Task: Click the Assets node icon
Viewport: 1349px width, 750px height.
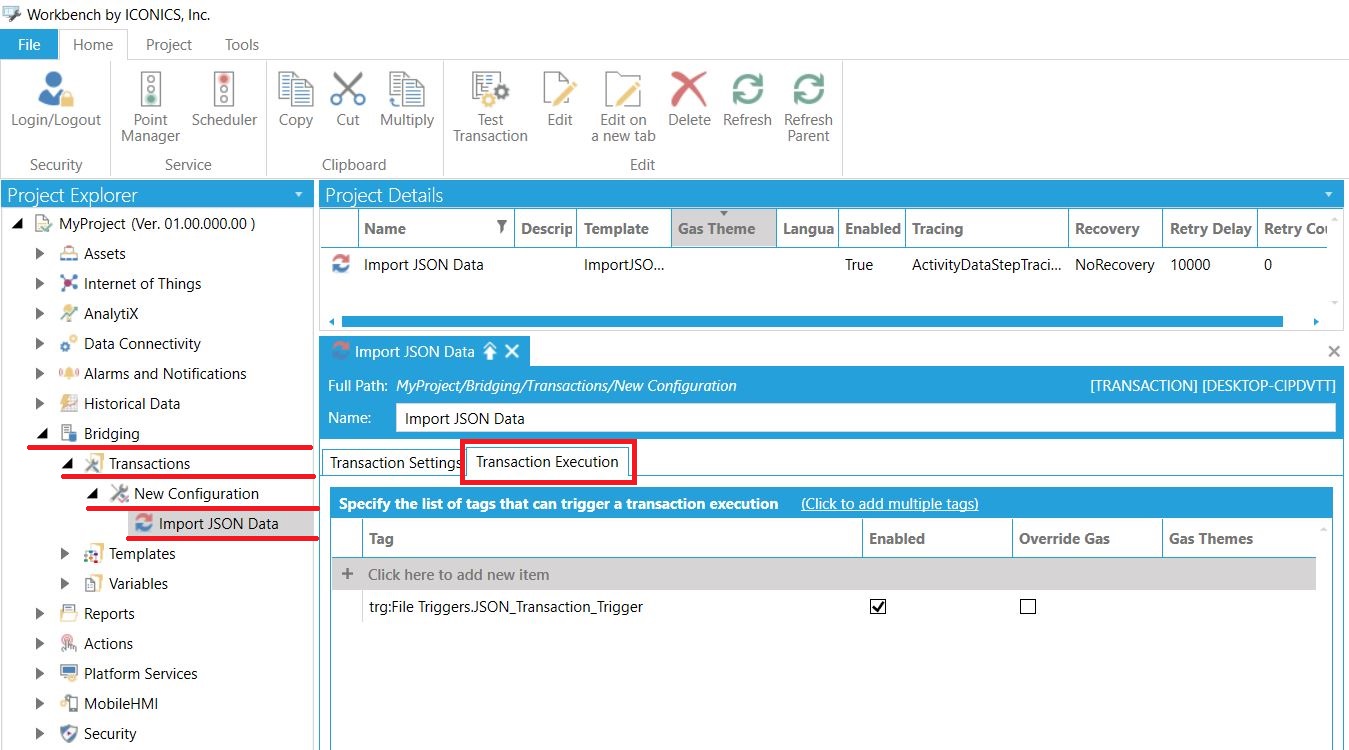Action: click(x=69, y=254)
